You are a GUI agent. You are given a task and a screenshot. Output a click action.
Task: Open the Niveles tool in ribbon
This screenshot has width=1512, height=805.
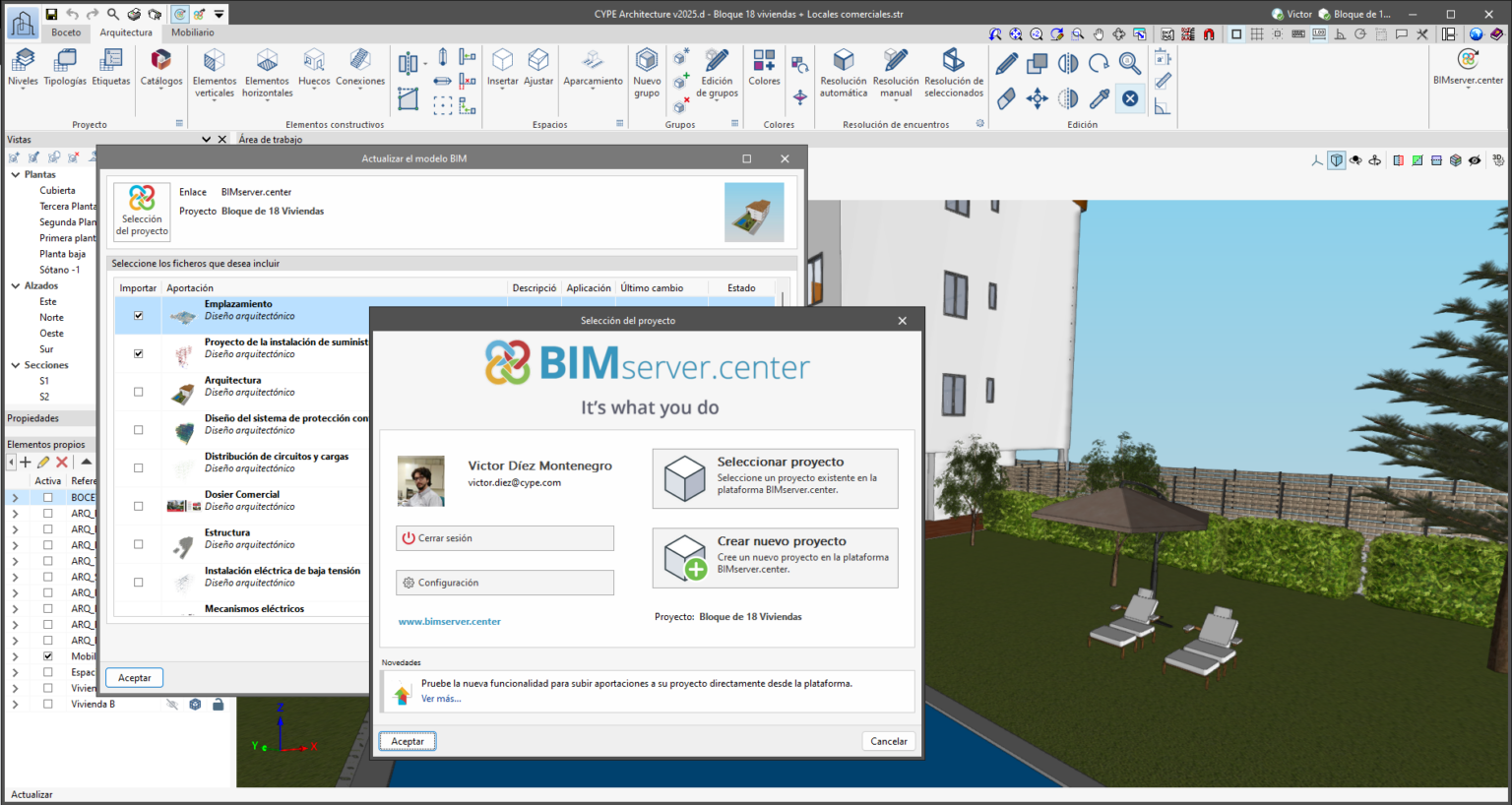23,67
